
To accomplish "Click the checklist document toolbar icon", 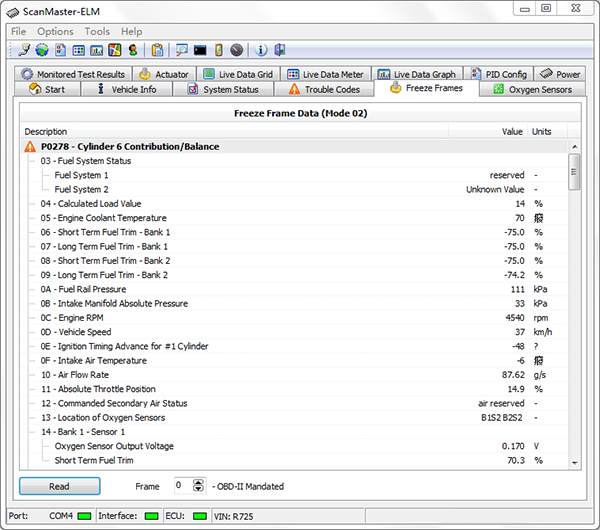I will pos(60,50).
